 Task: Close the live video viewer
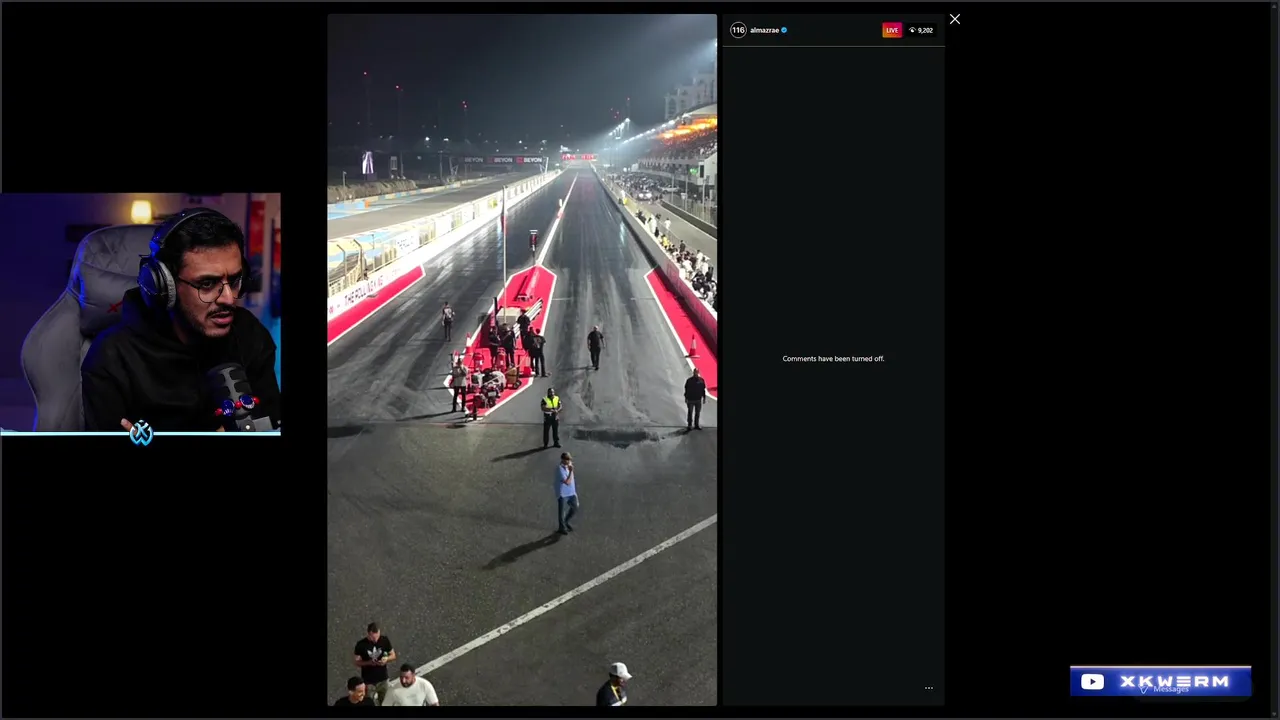[x=955, y=19]
